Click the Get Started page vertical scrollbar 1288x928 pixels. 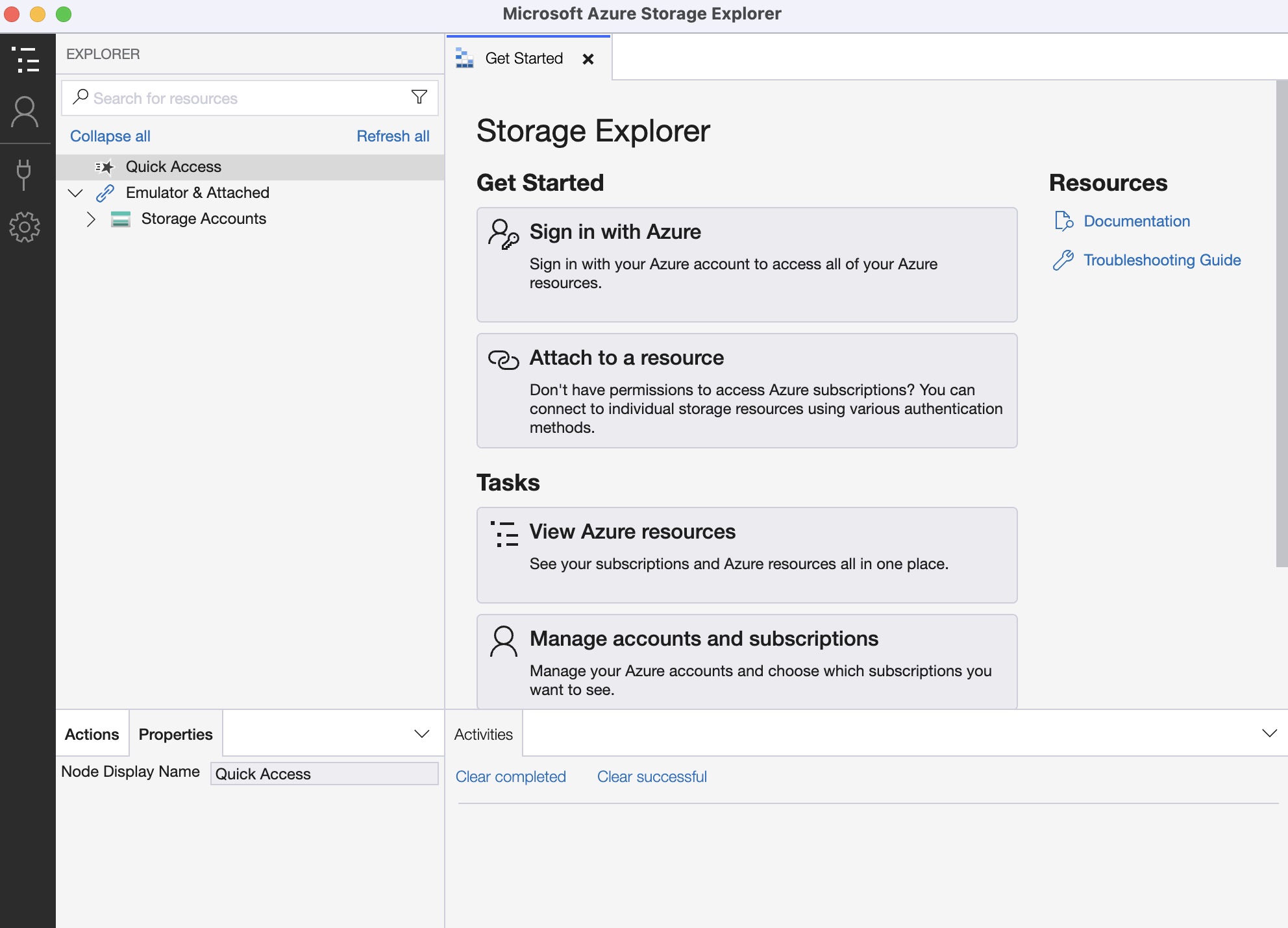(1282, 323)
